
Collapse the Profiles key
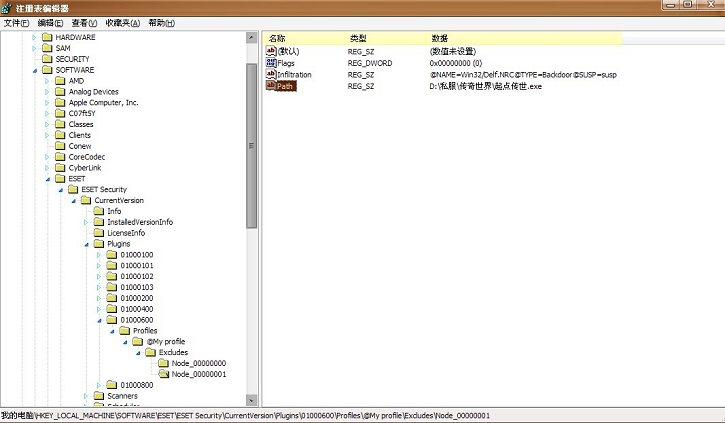112,331
